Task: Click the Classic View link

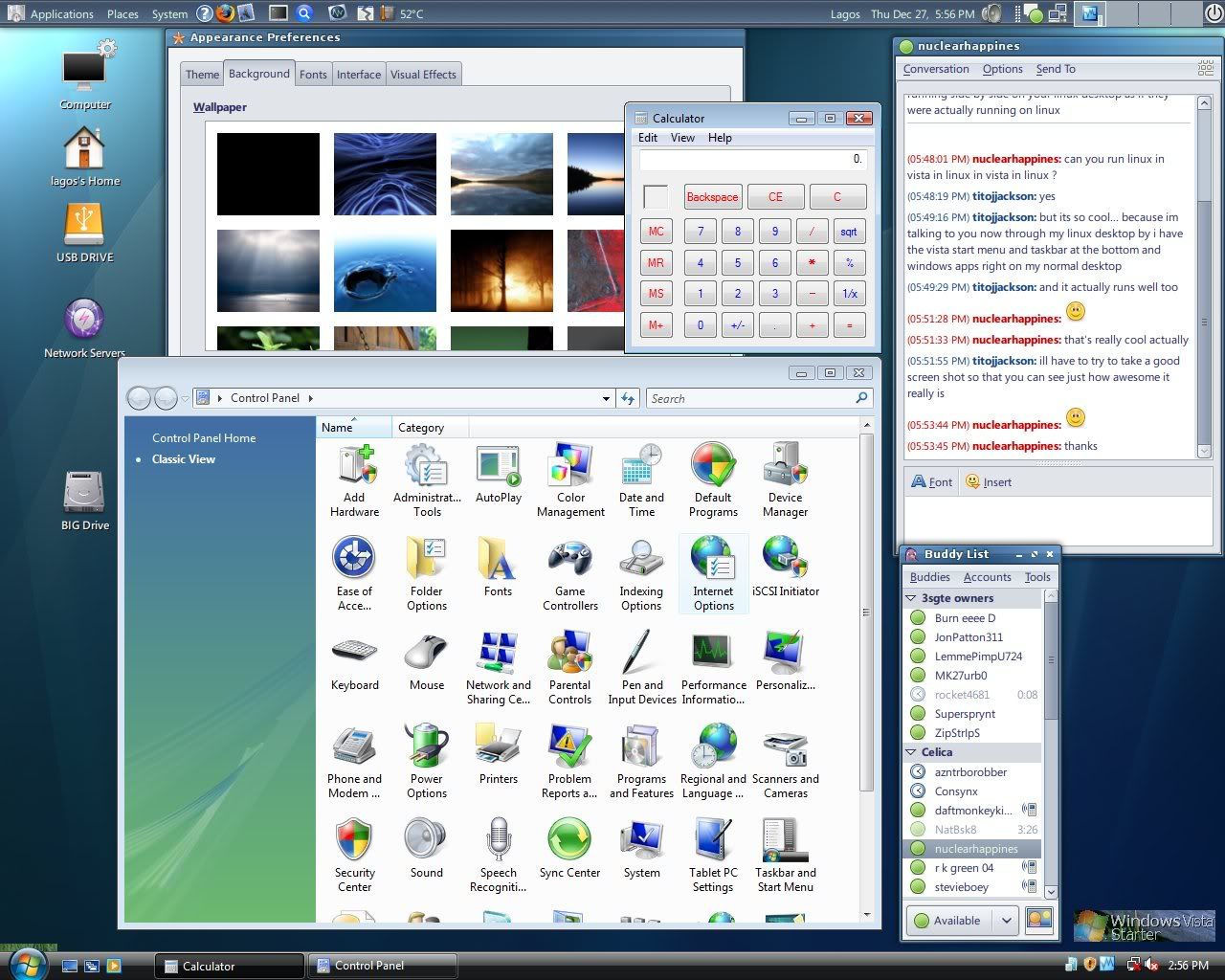Action: [x=183, y=459]
